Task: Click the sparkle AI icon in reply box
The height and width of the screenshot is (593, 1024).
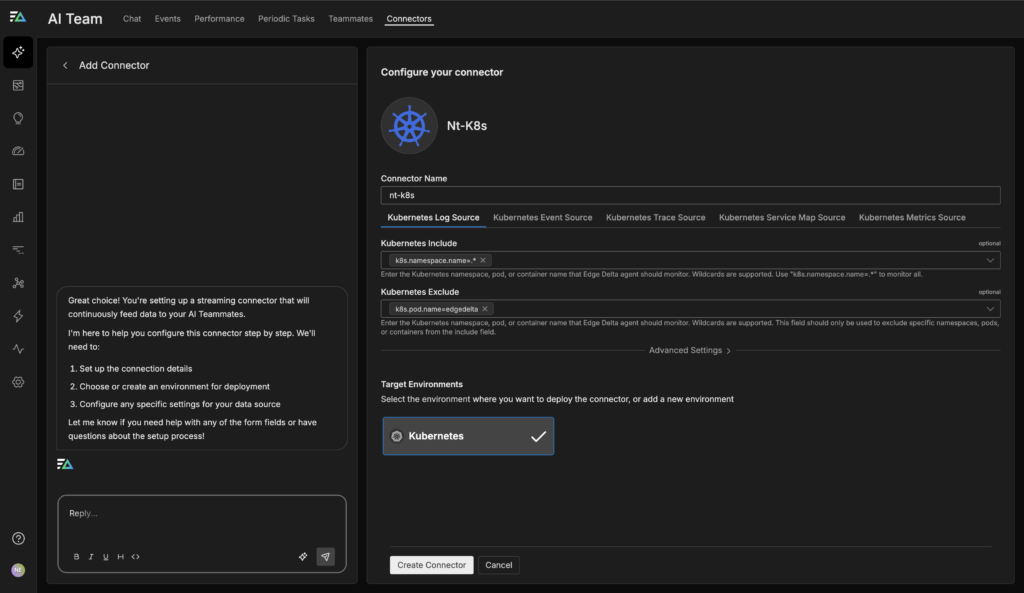Action: click(x=303, y=557)
